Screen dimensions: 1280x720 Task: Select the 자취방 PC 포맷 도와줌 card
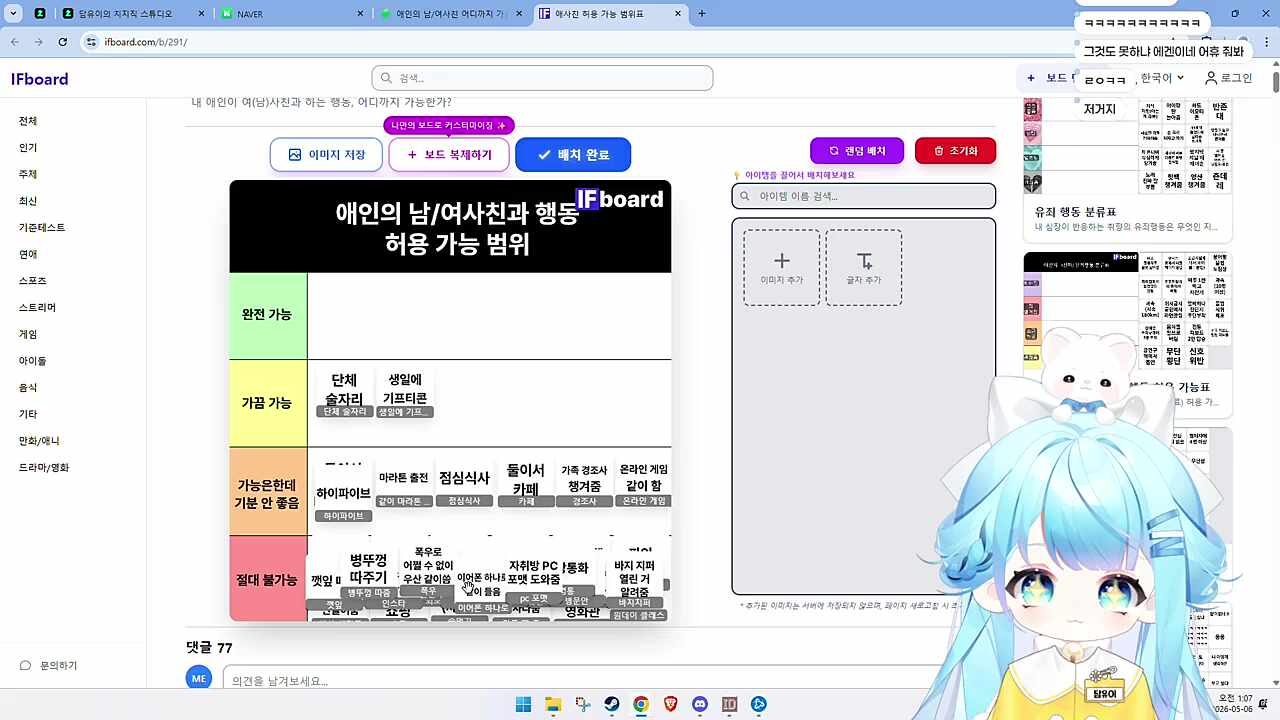[x=533, y=580]
